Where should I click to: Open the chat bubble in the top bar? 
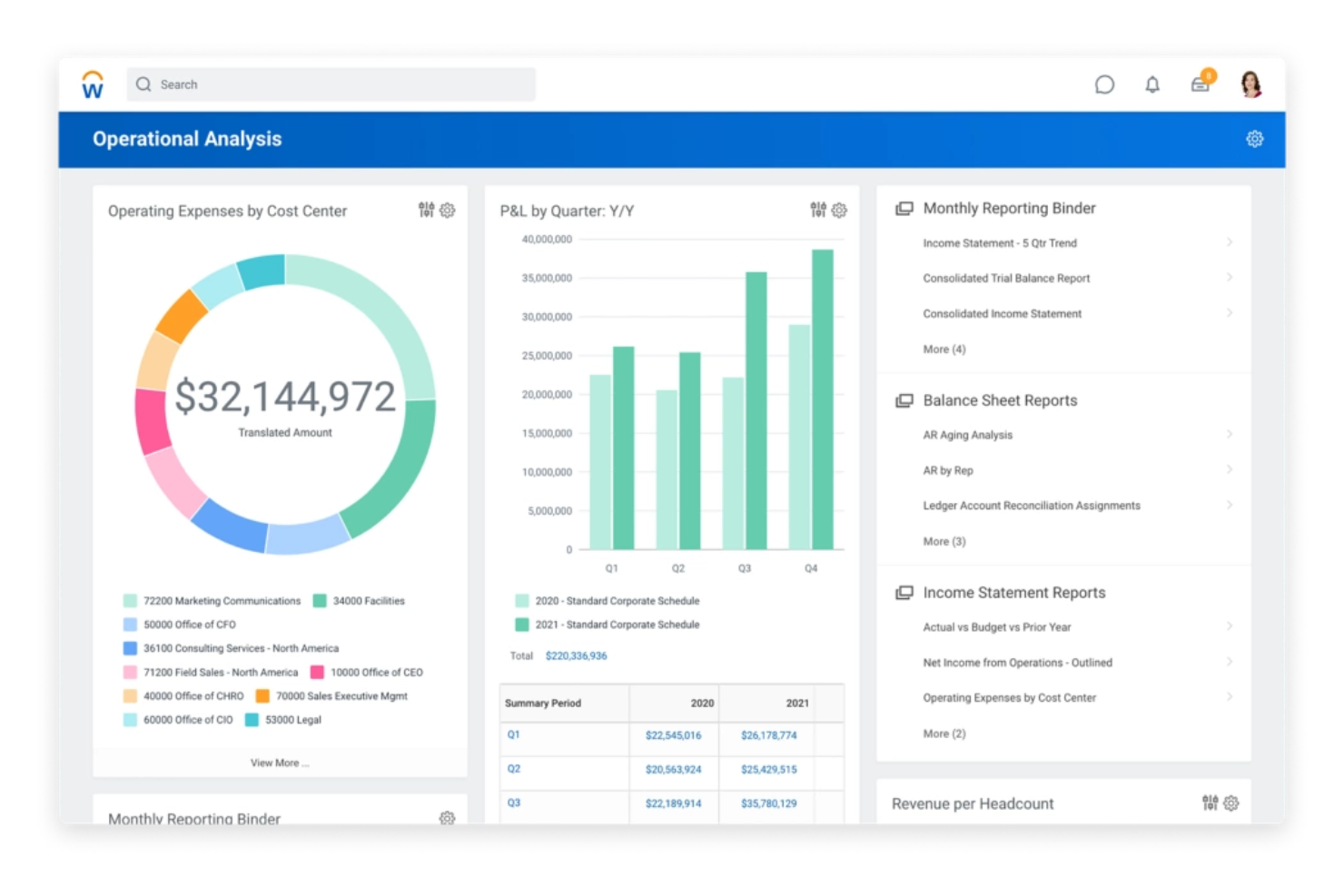[1104, 84]
